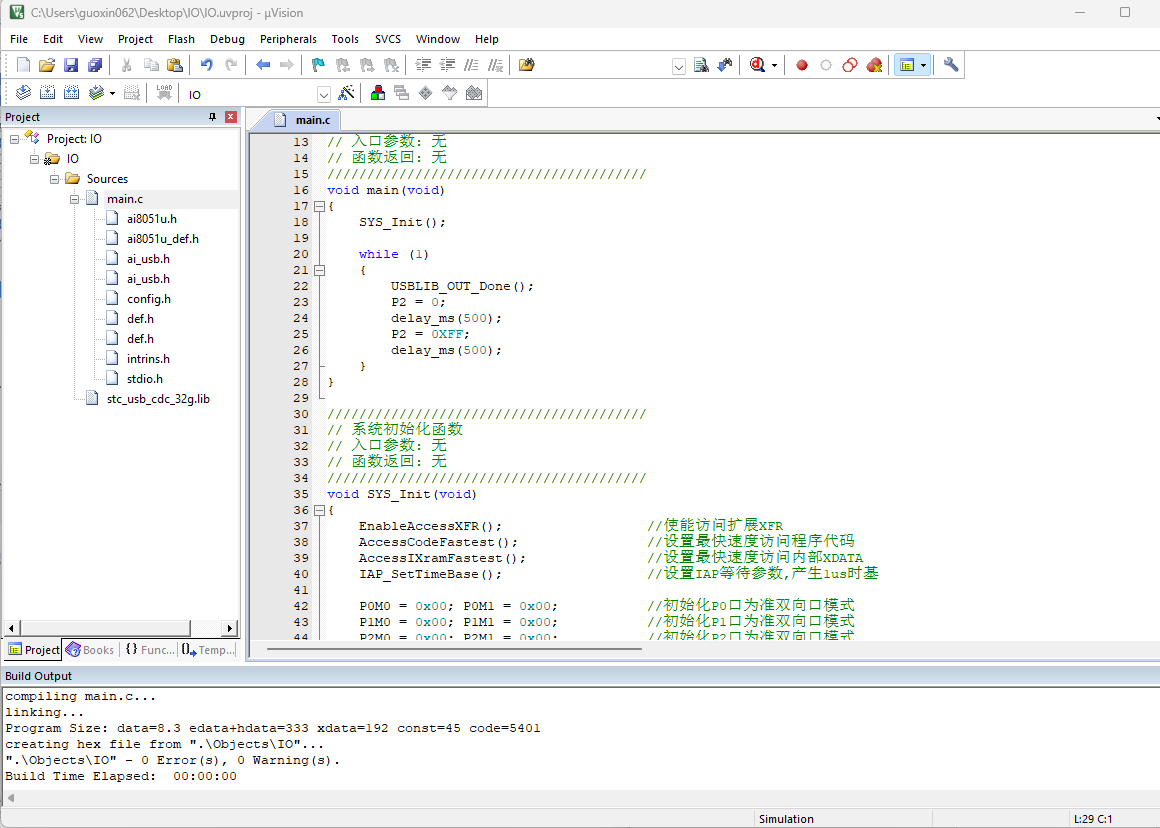Switch to the Templates tab

(x=209, y=650)
